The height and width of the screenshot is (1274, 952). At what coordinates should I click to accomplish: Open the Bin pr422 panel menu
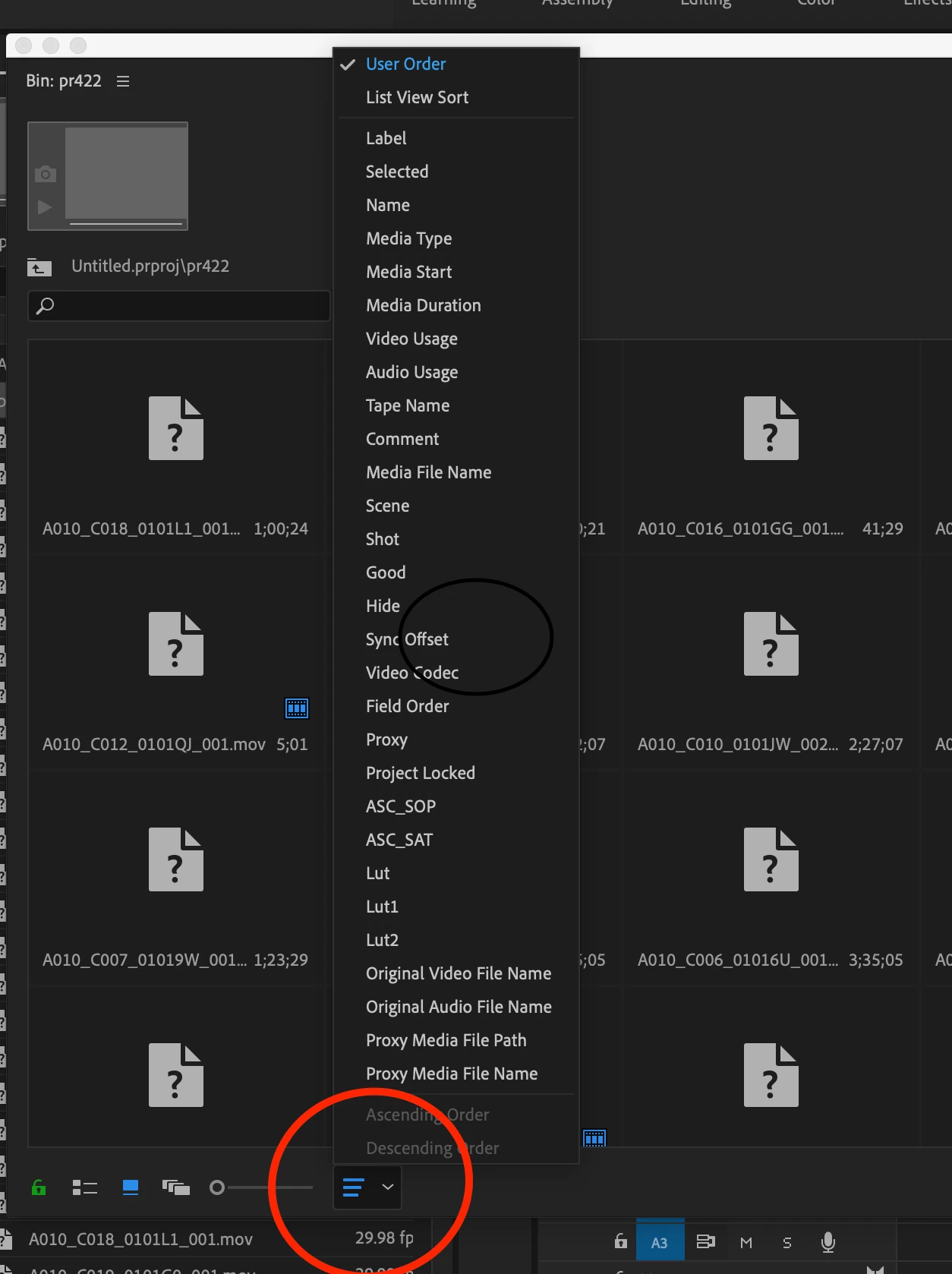point(123,81)
